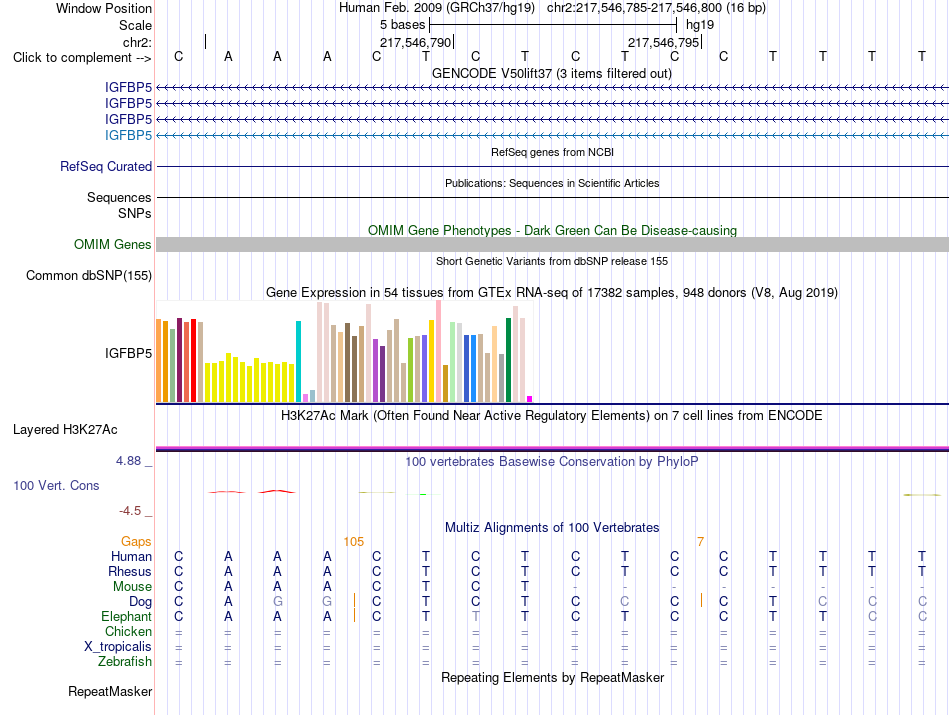Click the orange gap count 105

click(x=354, y=542)
